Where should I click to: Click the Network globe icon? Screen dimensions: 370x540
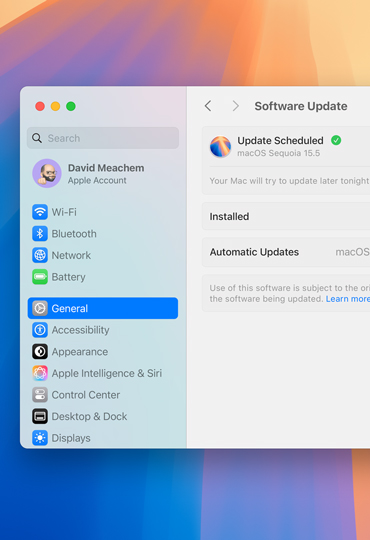(x=40, y=255)
